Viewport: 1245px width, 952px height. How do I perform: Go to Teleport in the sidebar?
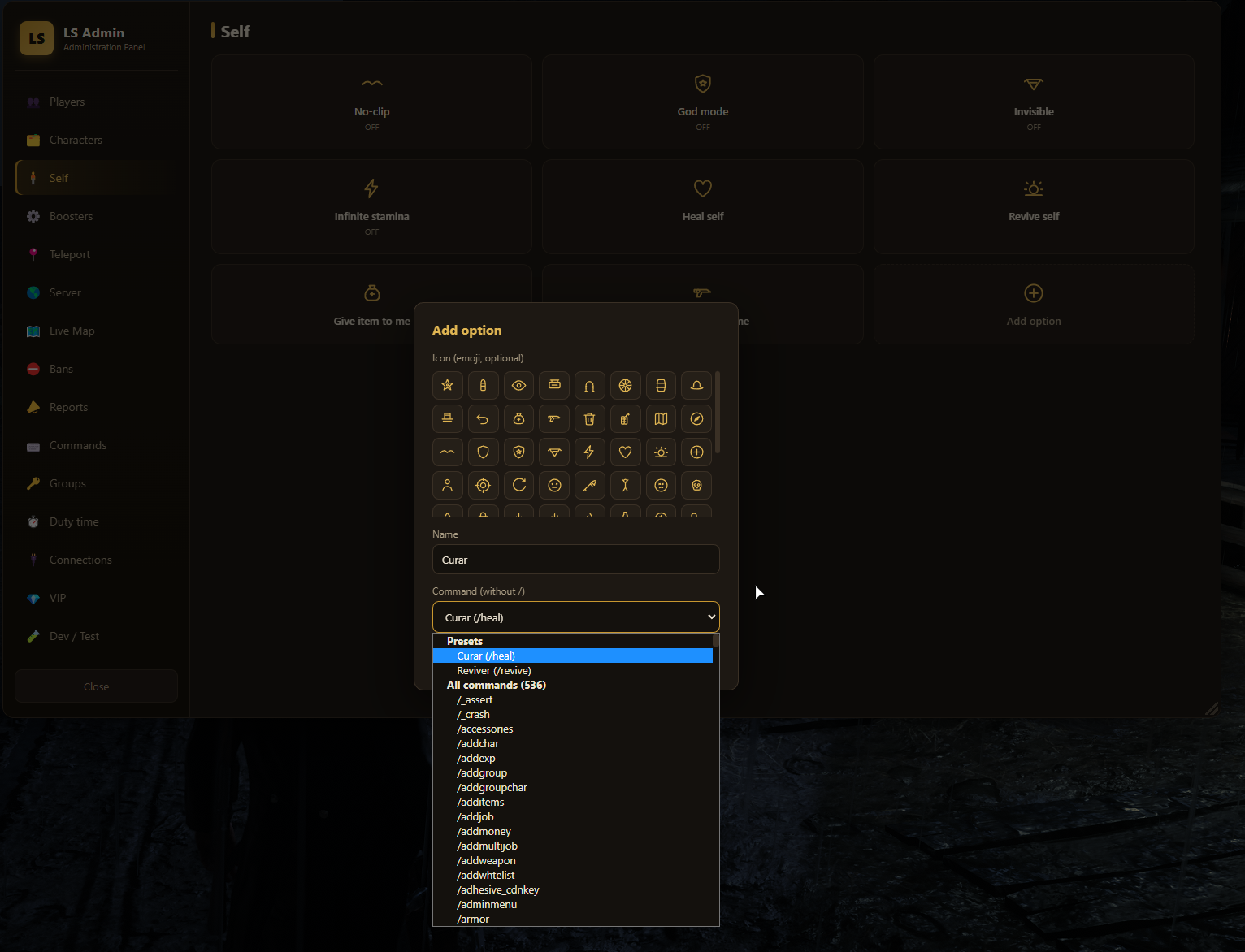click(96, 254)
